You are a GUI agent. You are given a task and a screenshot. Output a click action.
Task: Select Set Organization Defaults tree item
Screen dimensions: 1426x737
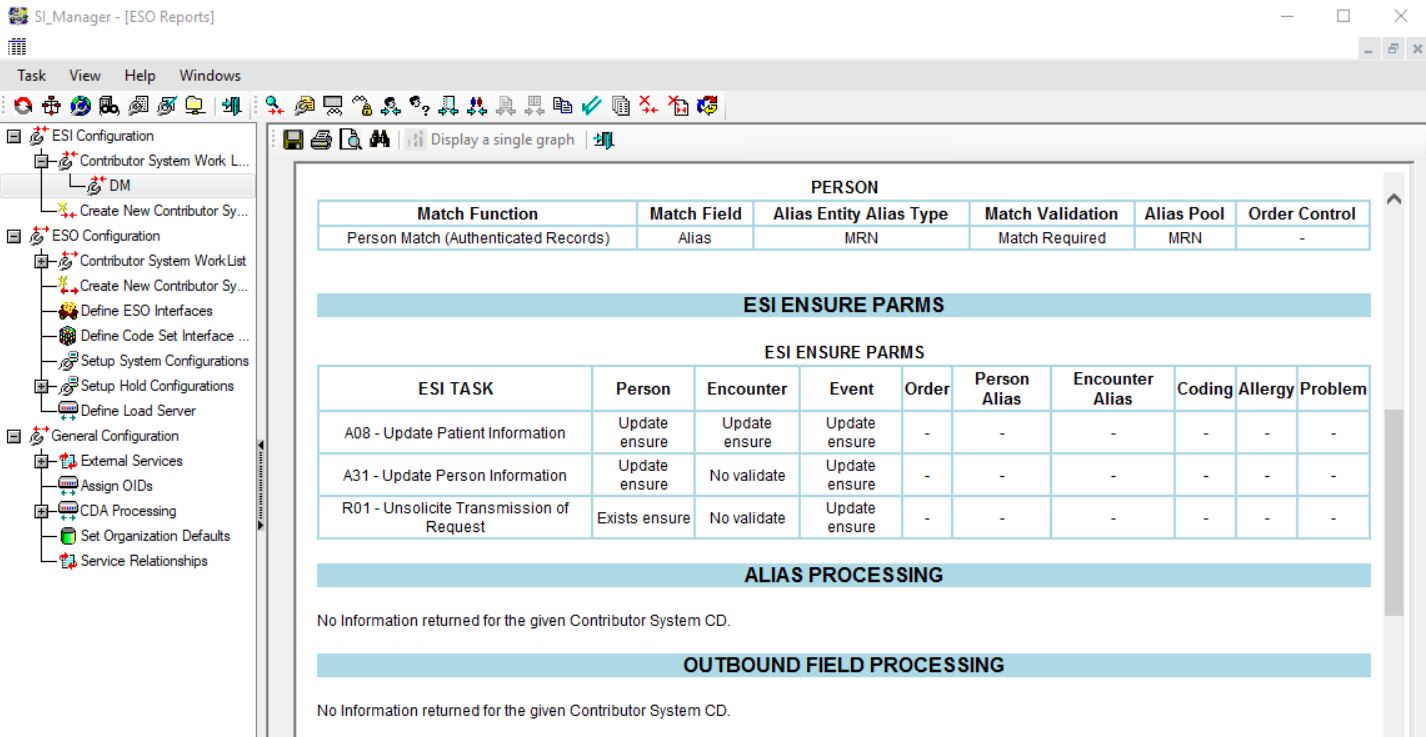tap(155, 536)
